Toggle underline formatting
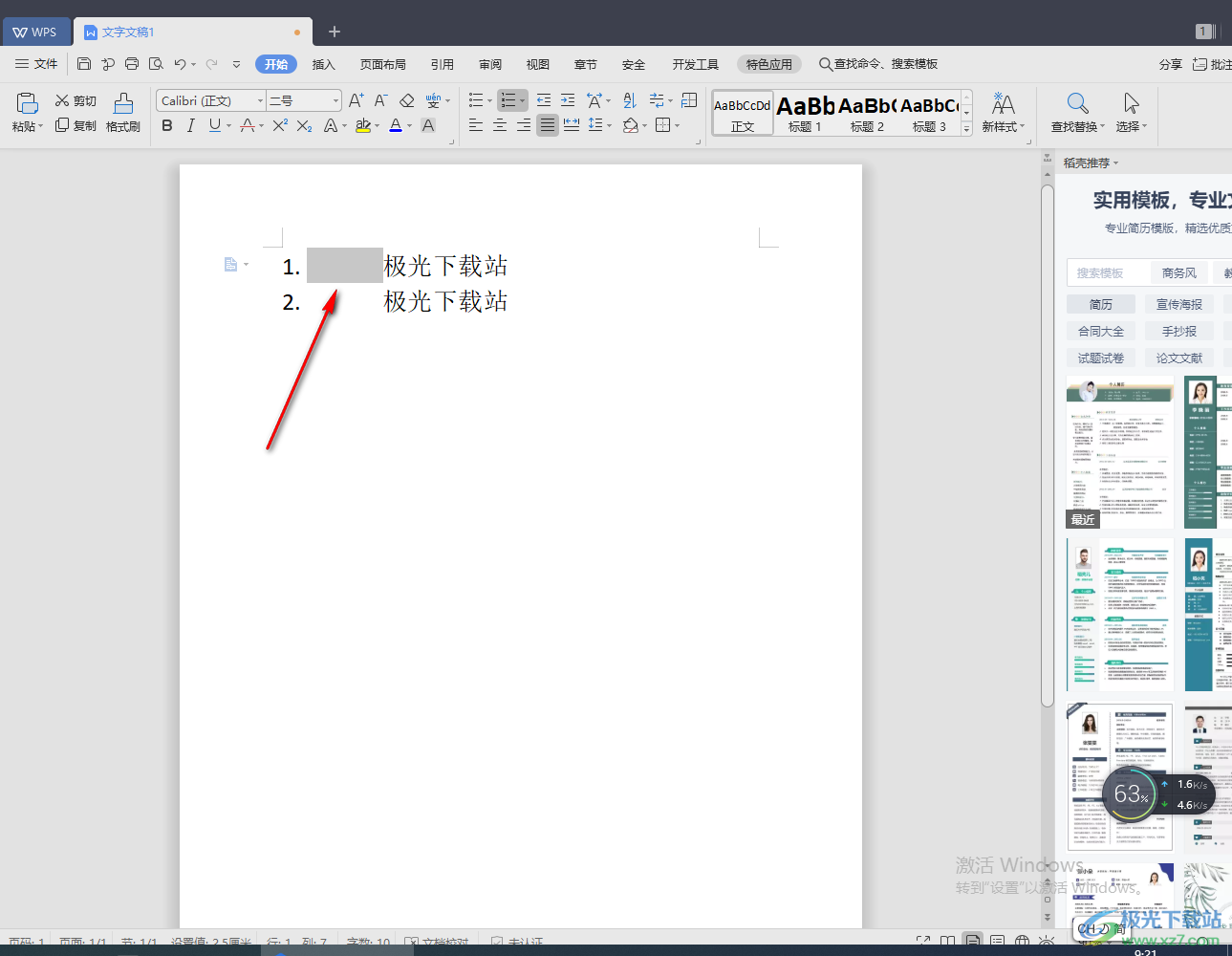The height and width of the screenshot is (956, 1232). pyautogui.click(x=214, y=125)
